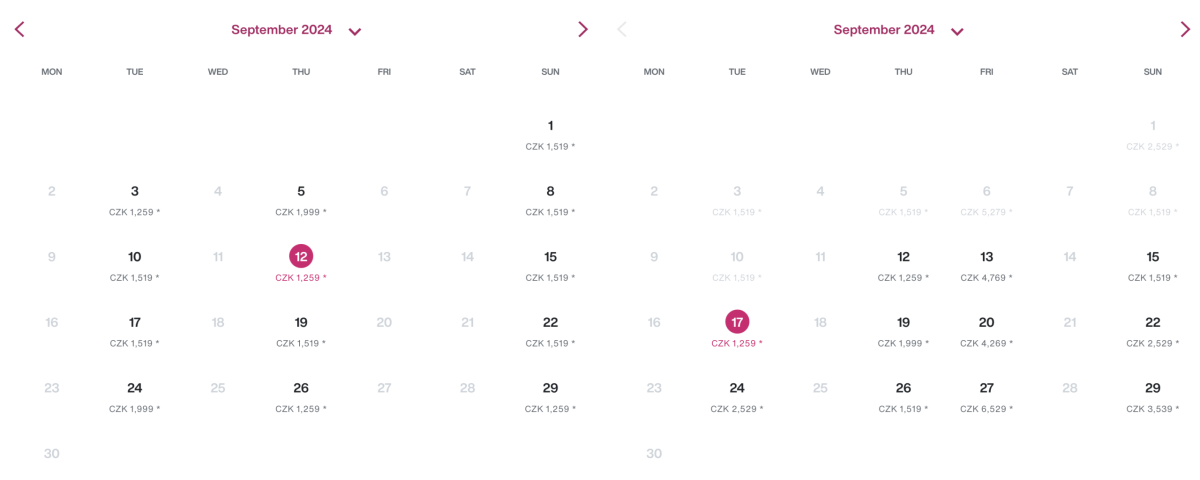Pick September 26 in left calendar
This screenshot has height=480, width=1200.
[301, 389]
